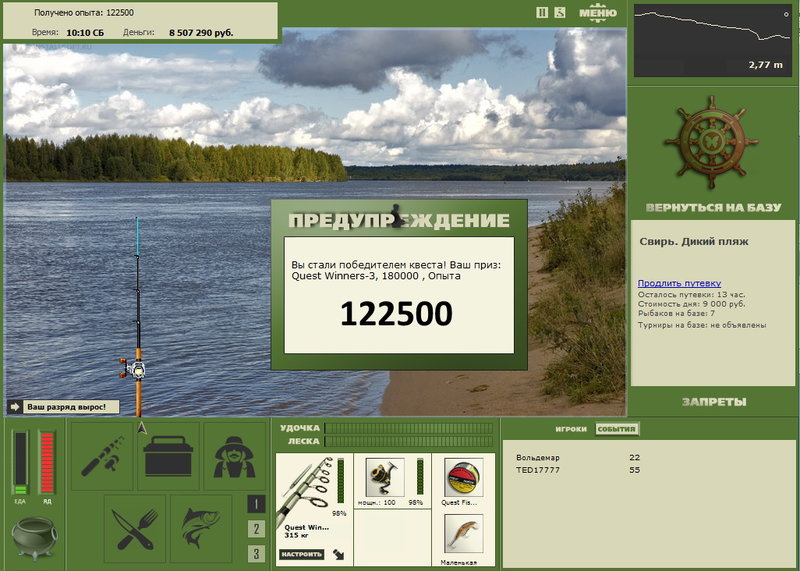Click the arrow icon beside Ваш разряд вырос
The width and height of the screenshot is (800, 571).
tap(14, 407)
